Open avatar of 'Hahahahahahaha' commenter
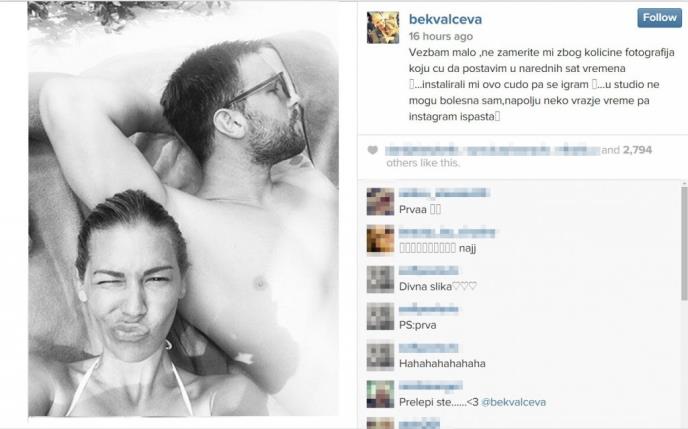Screen dimensions: 688x429 380,356
